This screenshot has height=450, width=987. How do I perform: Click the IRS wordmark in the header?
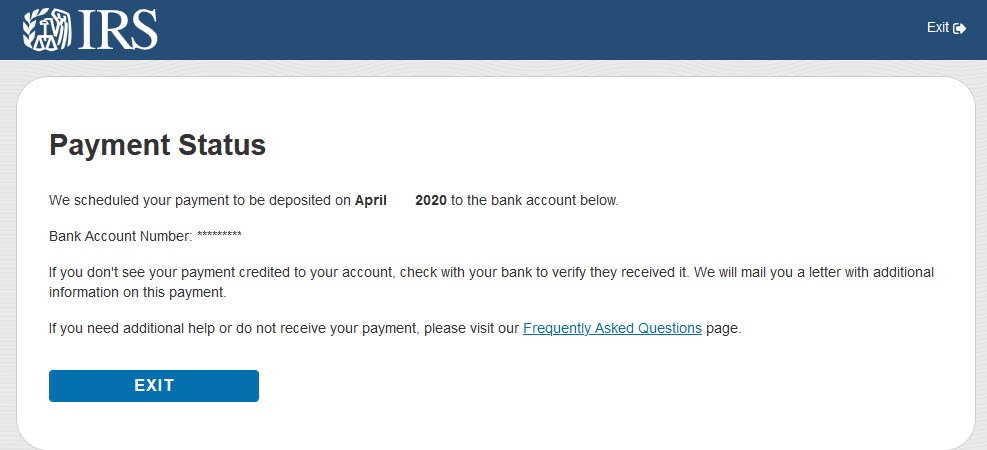(x=115, y=30)
